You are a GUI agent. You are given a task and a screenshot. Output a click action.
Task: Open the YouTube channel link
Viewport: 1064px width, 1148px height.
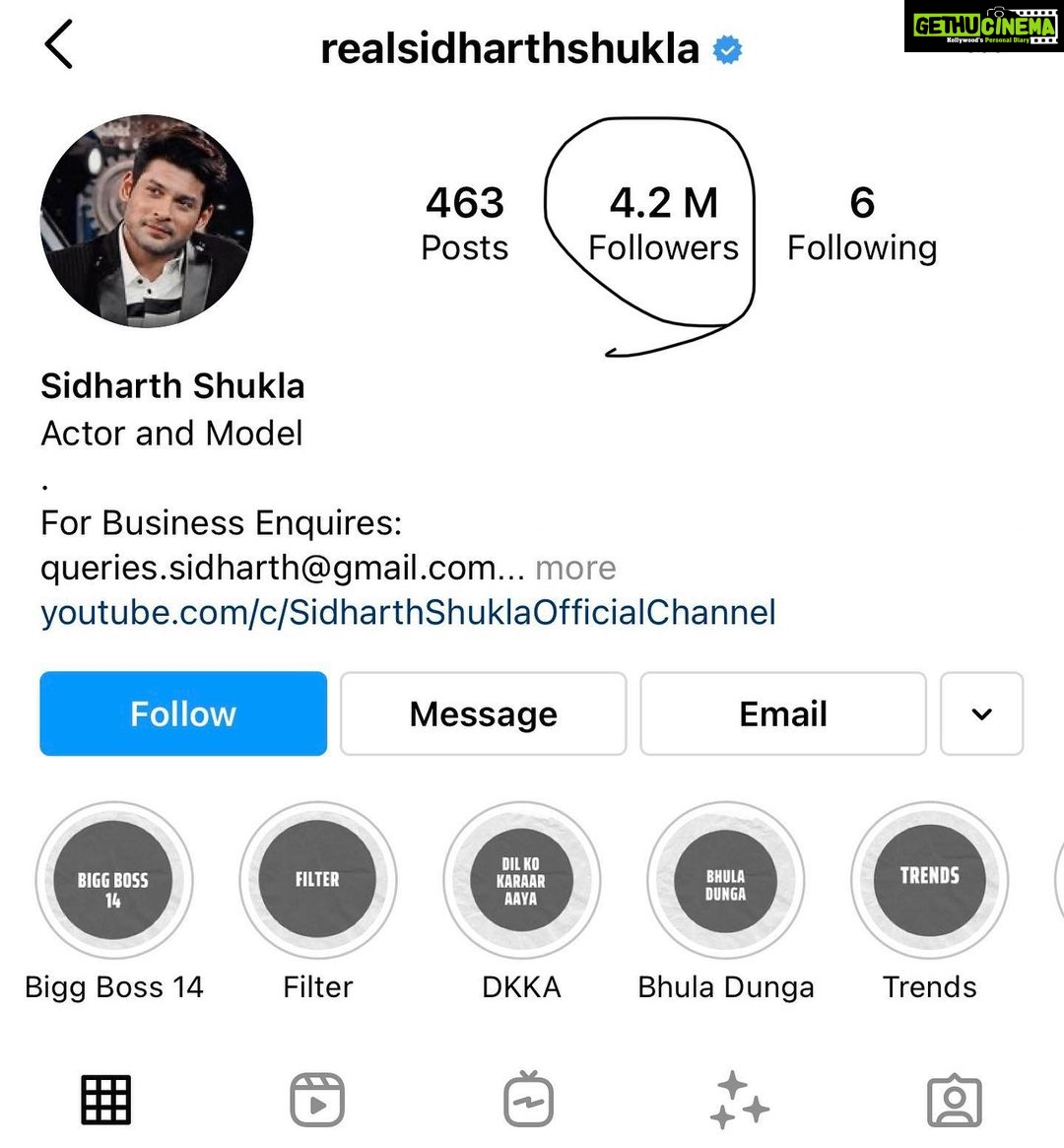coord(408,613)
